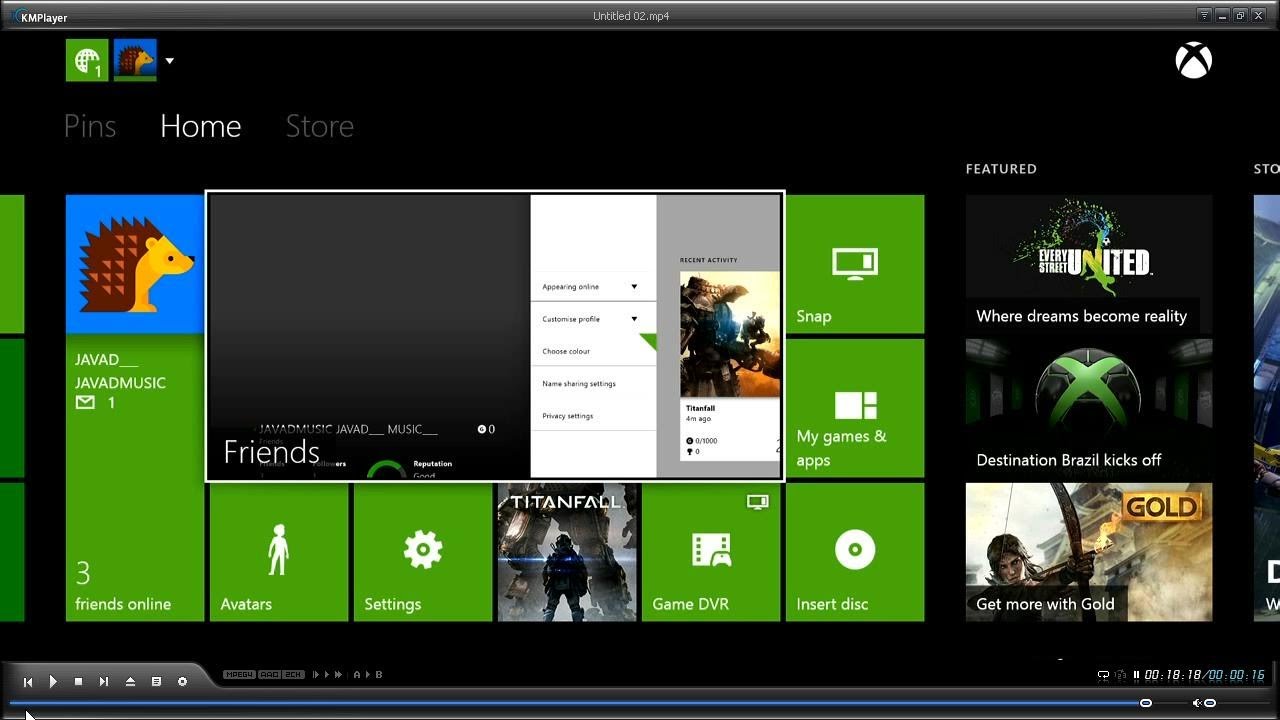The image size is (1280, 720).
Task: Click the previous track button
Action: [28, 682]
